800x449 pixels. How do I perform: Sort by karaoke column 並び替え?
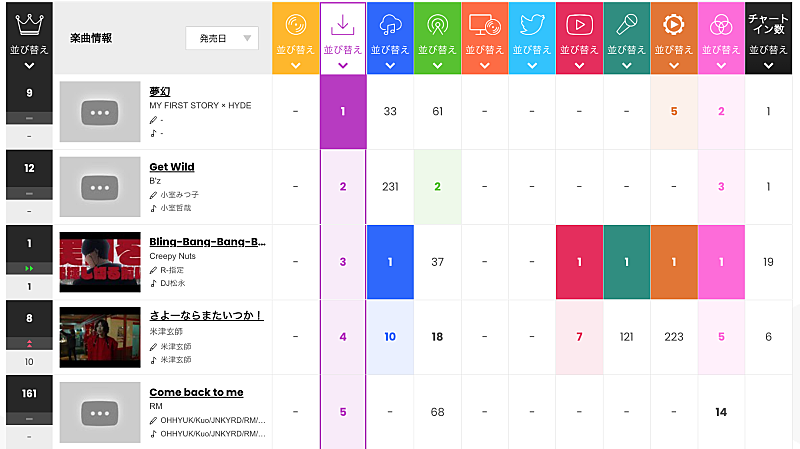[x=627, y=50]
